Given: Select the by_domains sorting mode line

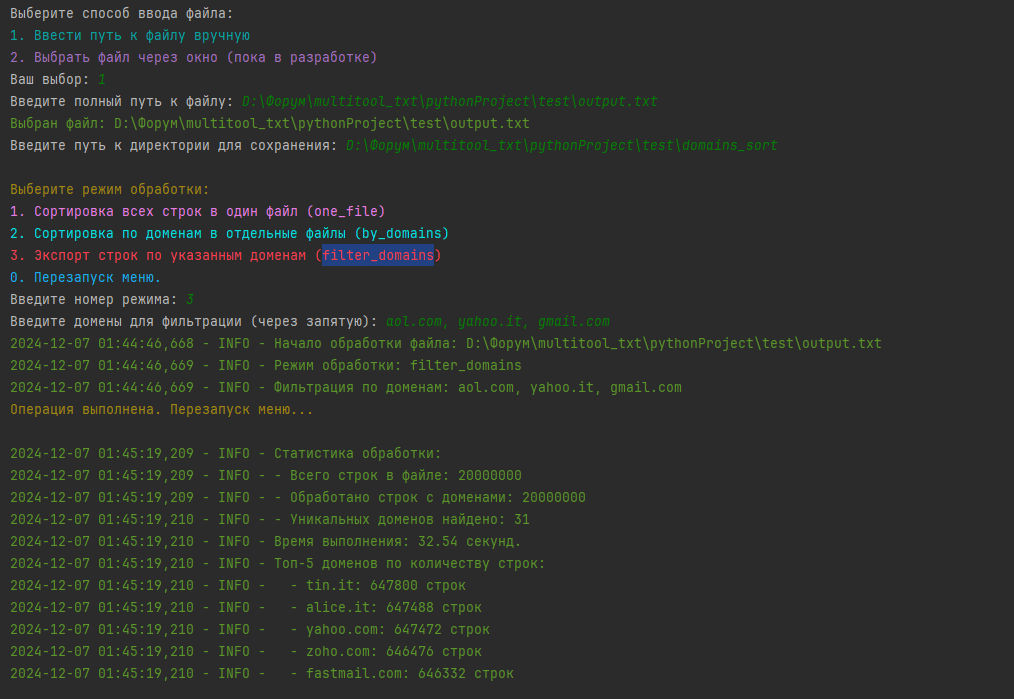Looking at the screenshot, I should (230, 233).
